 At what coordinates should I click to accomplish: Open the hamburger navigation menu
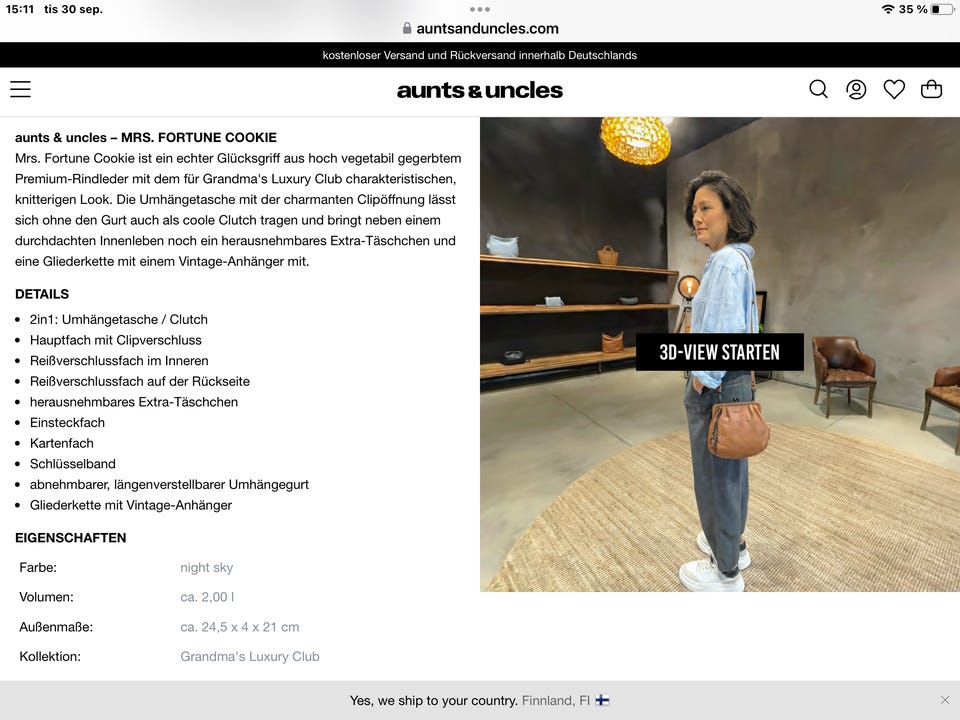click(20, 89)
